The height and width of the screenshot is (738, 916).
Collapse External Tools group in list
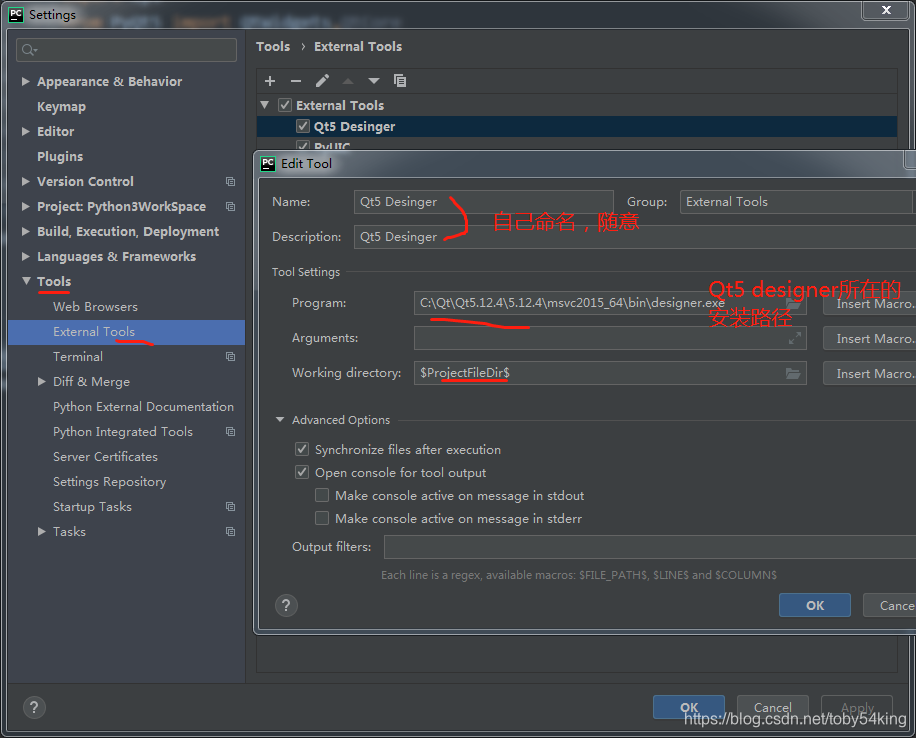point(265,105)
